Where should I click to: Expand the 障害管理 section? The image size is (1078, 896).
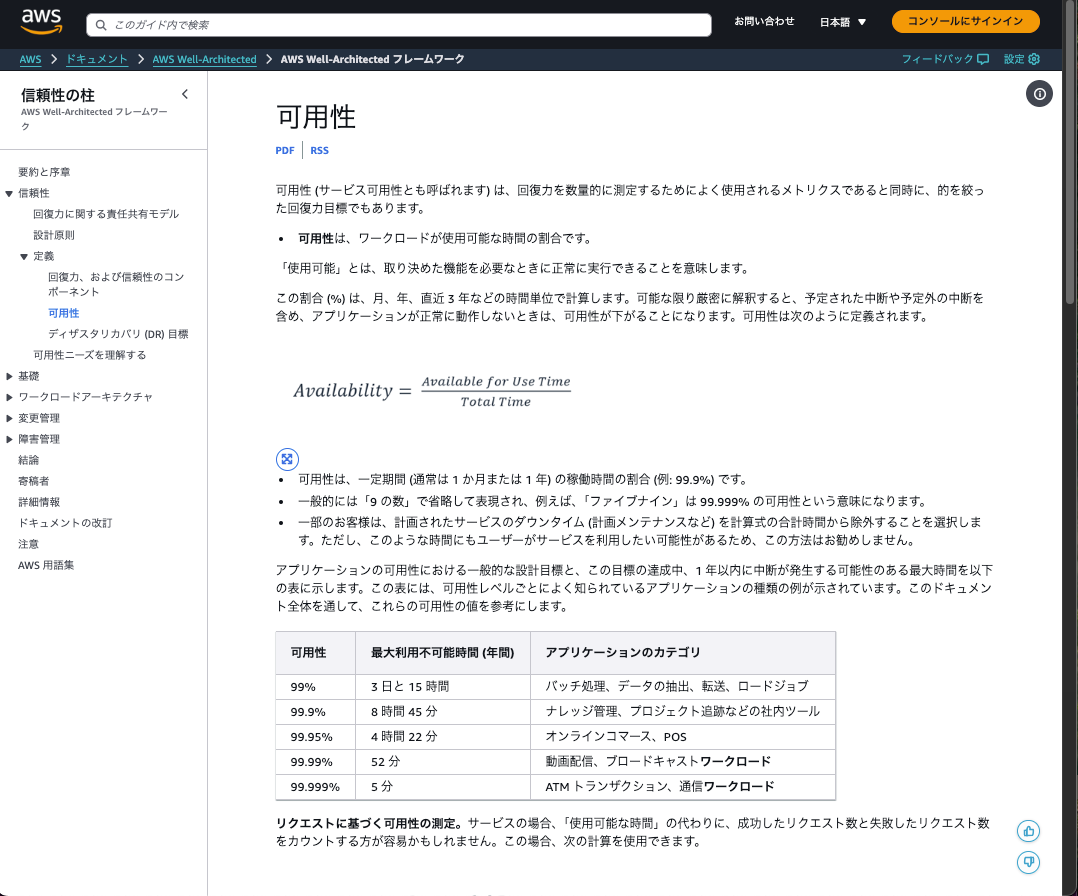(x=9, y=439)
